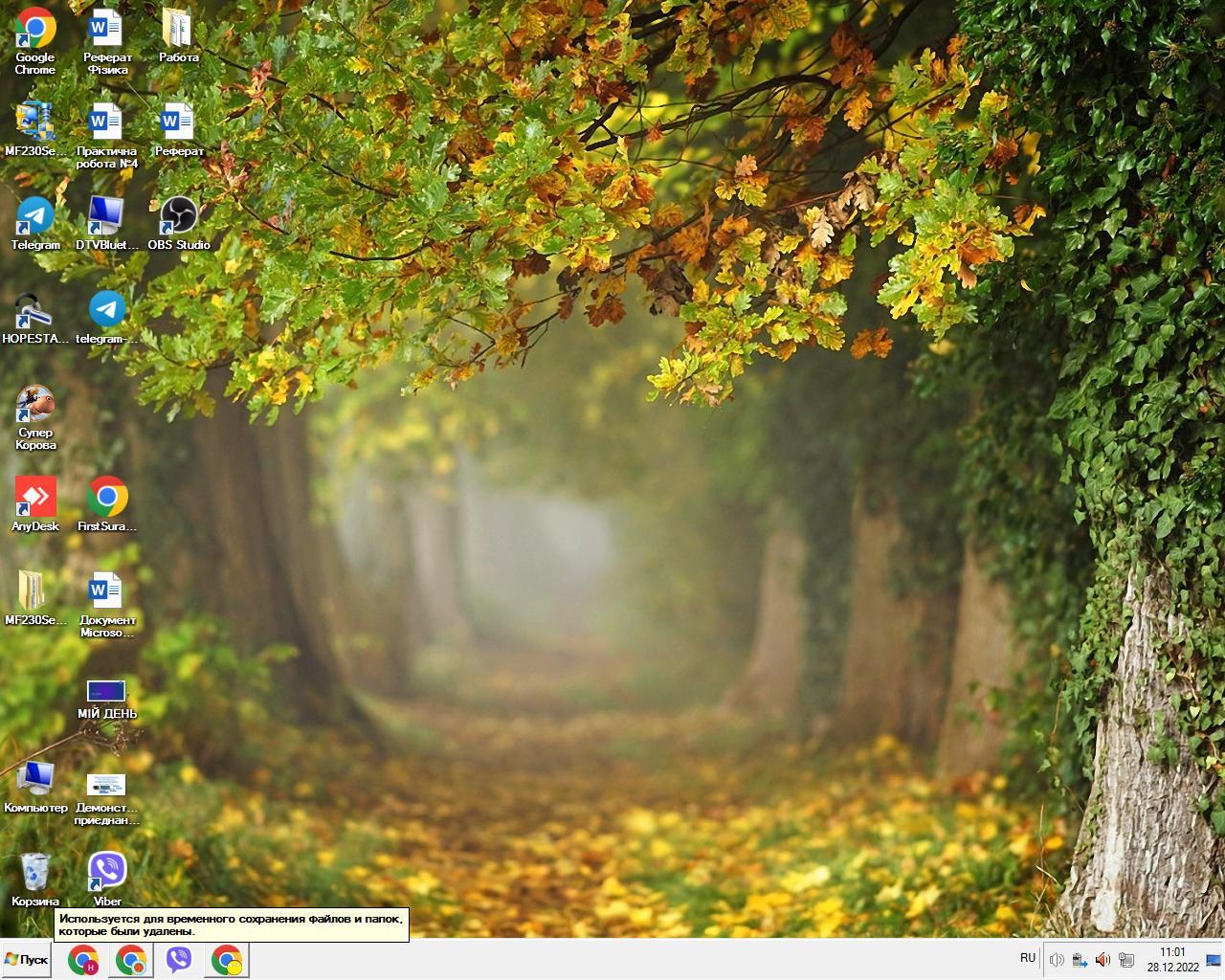
Task: Open taskbar Chrome with the red-orange badge
Action: coord(131,960)
